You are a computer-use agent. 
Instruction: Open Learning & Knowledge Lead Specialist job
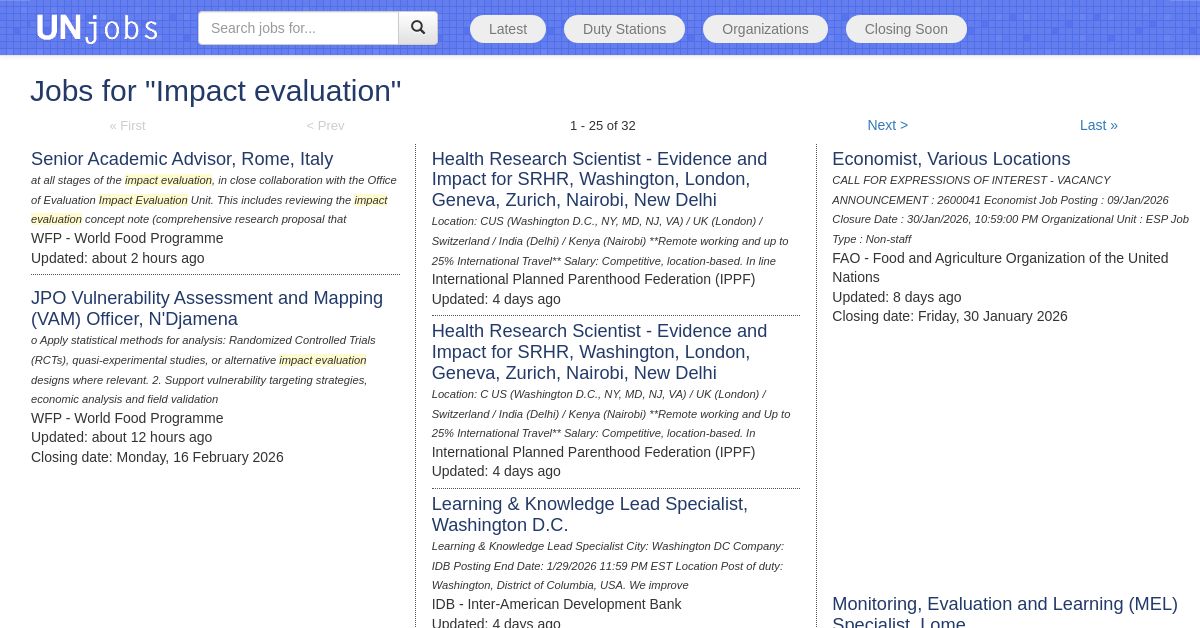pyautogui.click(x=589, y=514)
